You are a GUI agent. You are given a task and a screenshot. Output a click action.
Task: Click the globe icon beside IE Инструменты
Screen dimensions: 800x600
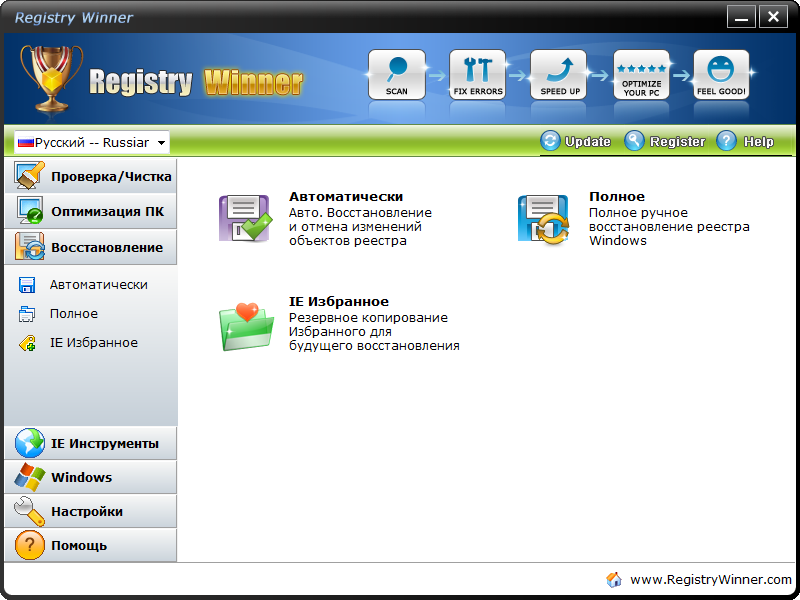pyautogui.click(x=30, y=443)
